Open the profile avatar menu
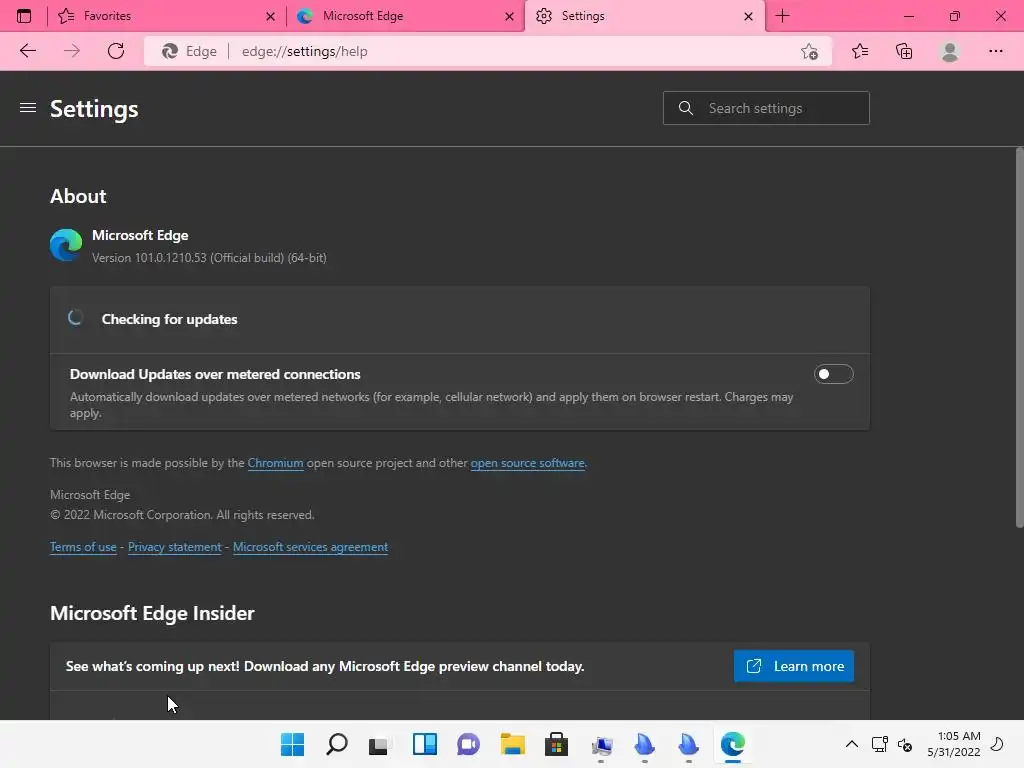Image resolution: width=1024 pixels, height=768 pixels. (x=950, y=51)
